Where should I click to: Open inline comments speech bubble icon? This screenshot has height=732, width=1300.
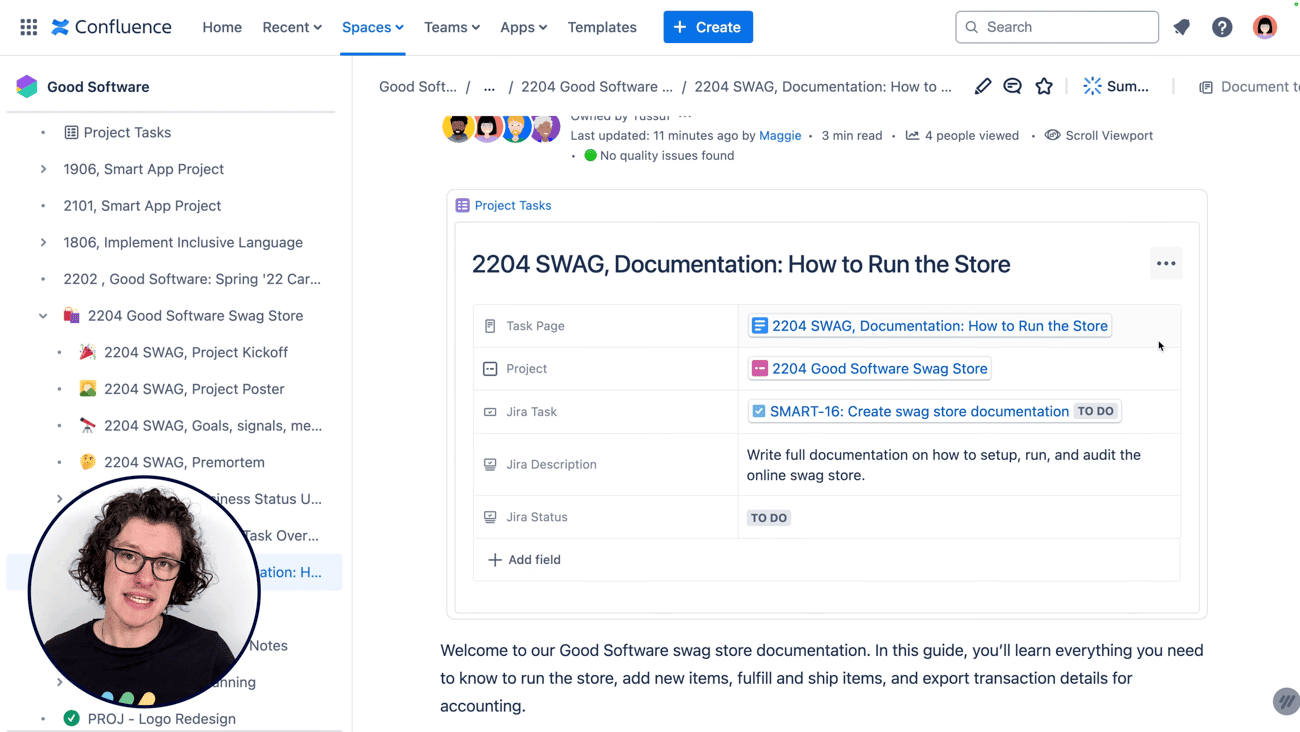pos(1012,87)
